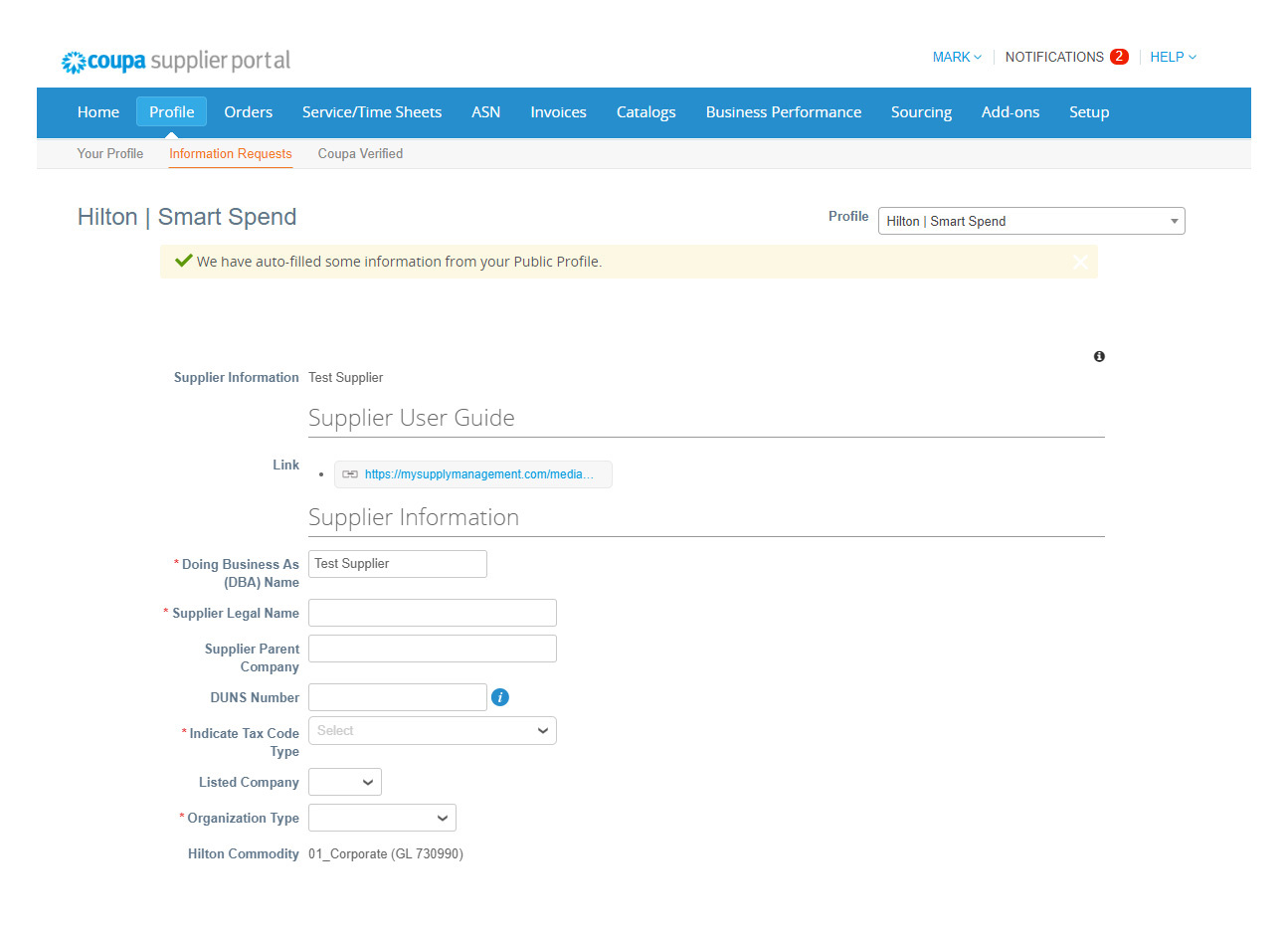The height and width of the screenshot is (933, 1288).
Task: Open the HELP menu
Action: click(x=1172, y=57)
